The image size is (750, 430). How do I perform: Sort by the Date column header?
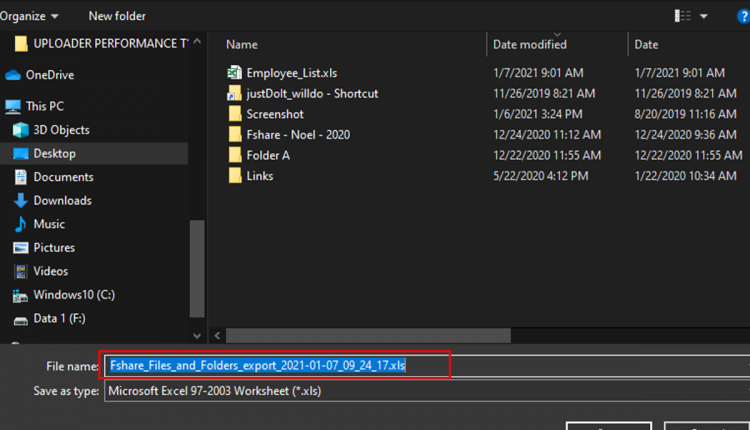[x=646, y=44]
